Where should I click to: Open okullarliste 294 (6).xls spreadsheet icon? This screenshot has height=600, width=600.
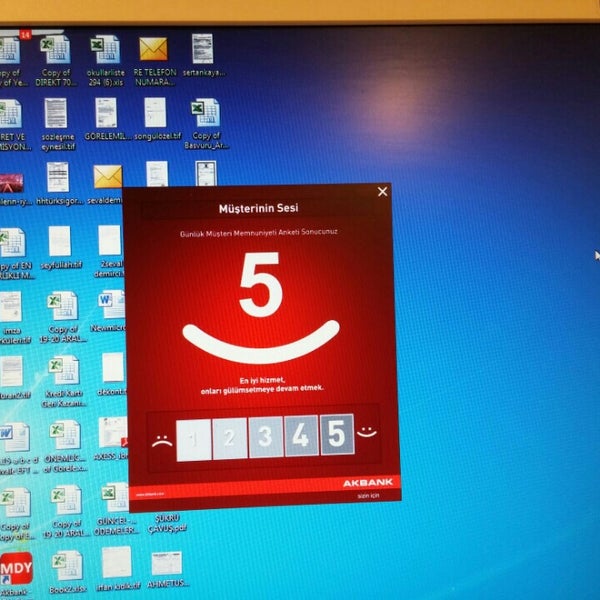click(x=105, y=60)
